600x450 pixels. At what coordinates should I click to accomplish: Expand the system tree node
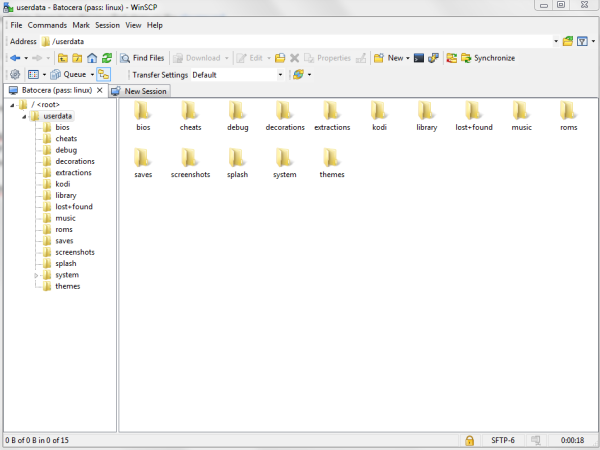point(36,275)
